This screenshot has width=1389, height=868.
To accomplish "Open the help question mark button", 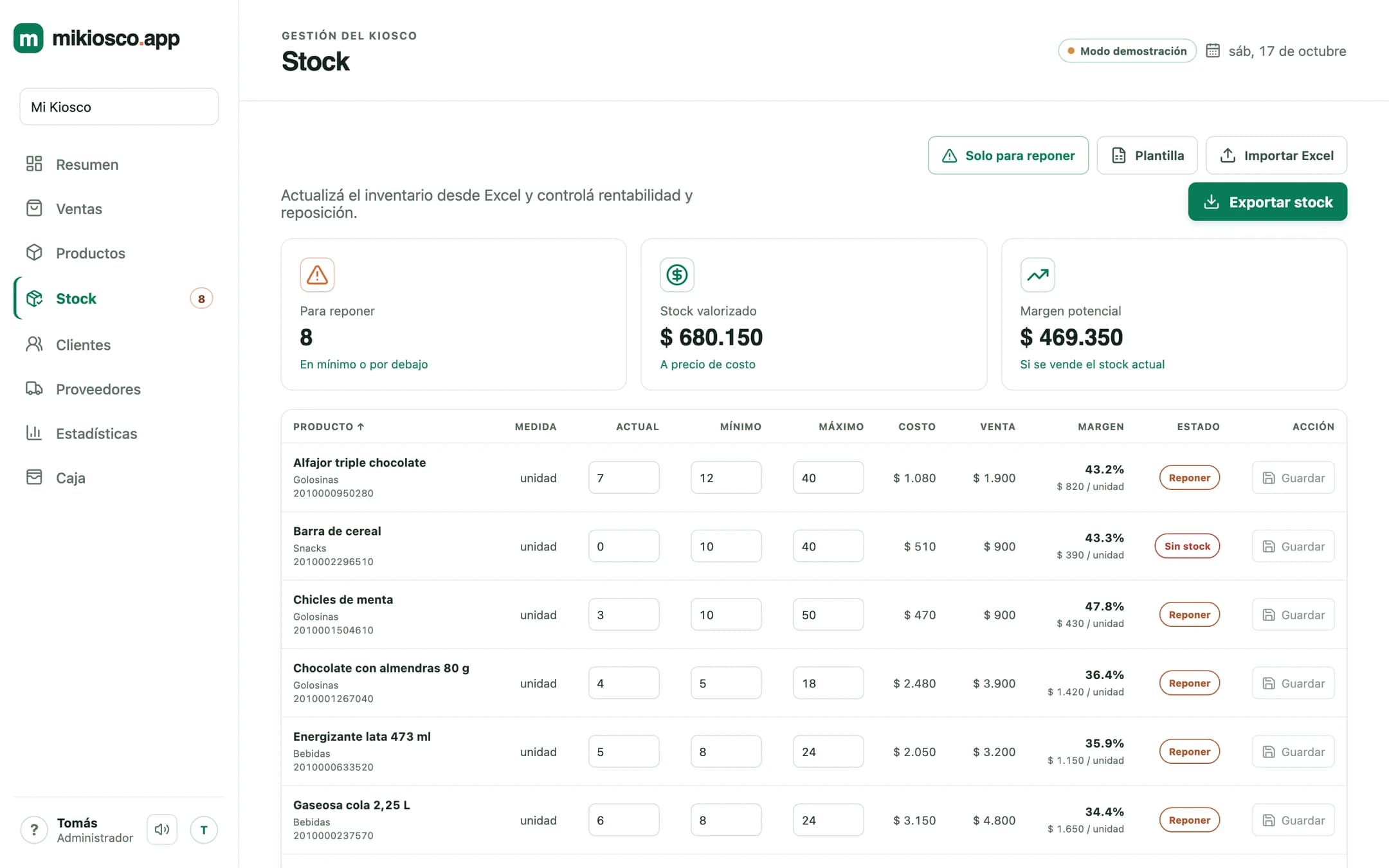I will [x=34, y=829].
